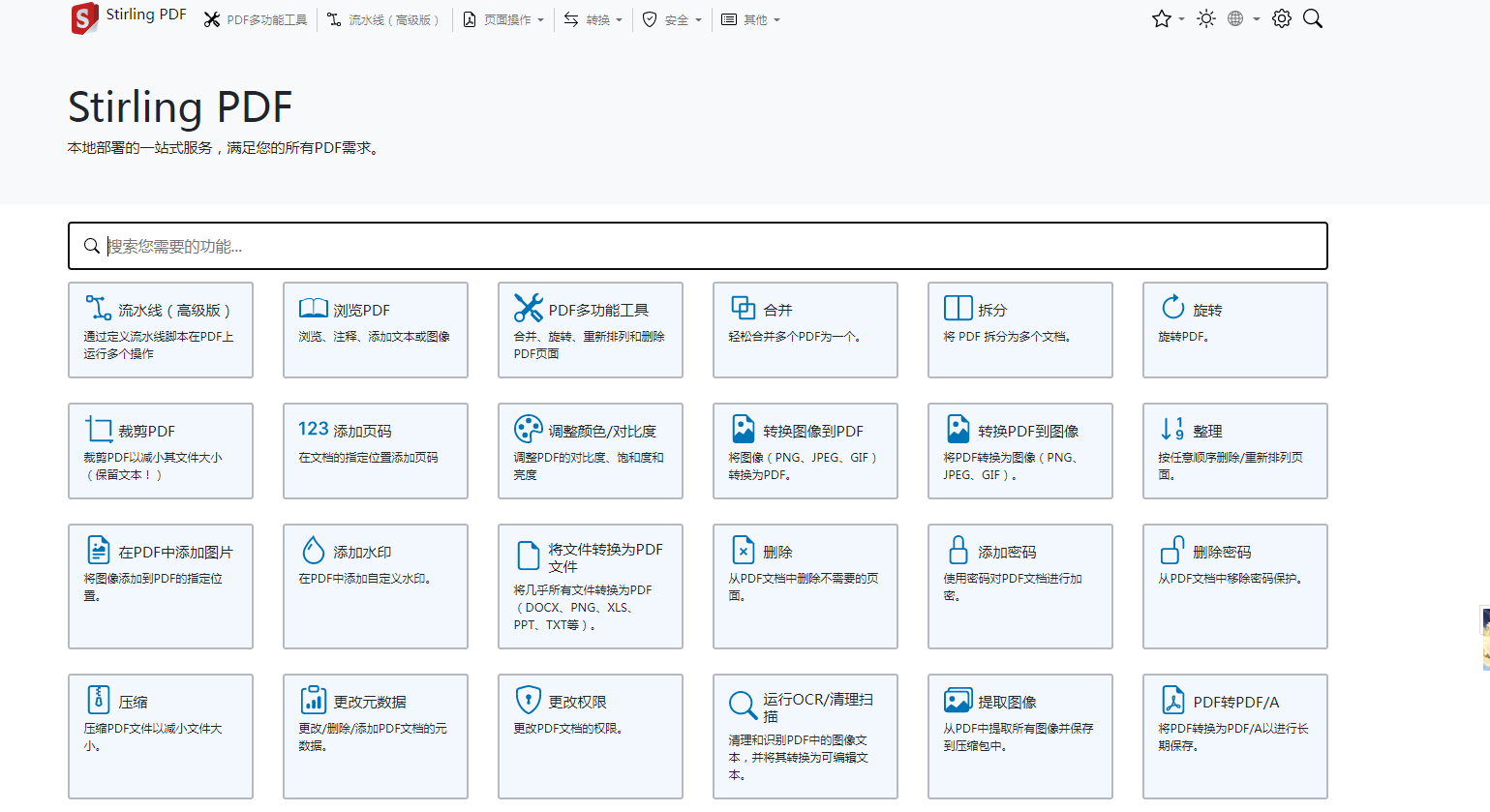Viewport: 1490px width, 812px height.
Task: Focus the 搜索您需要的功能 search field
Action: (698, 246)
